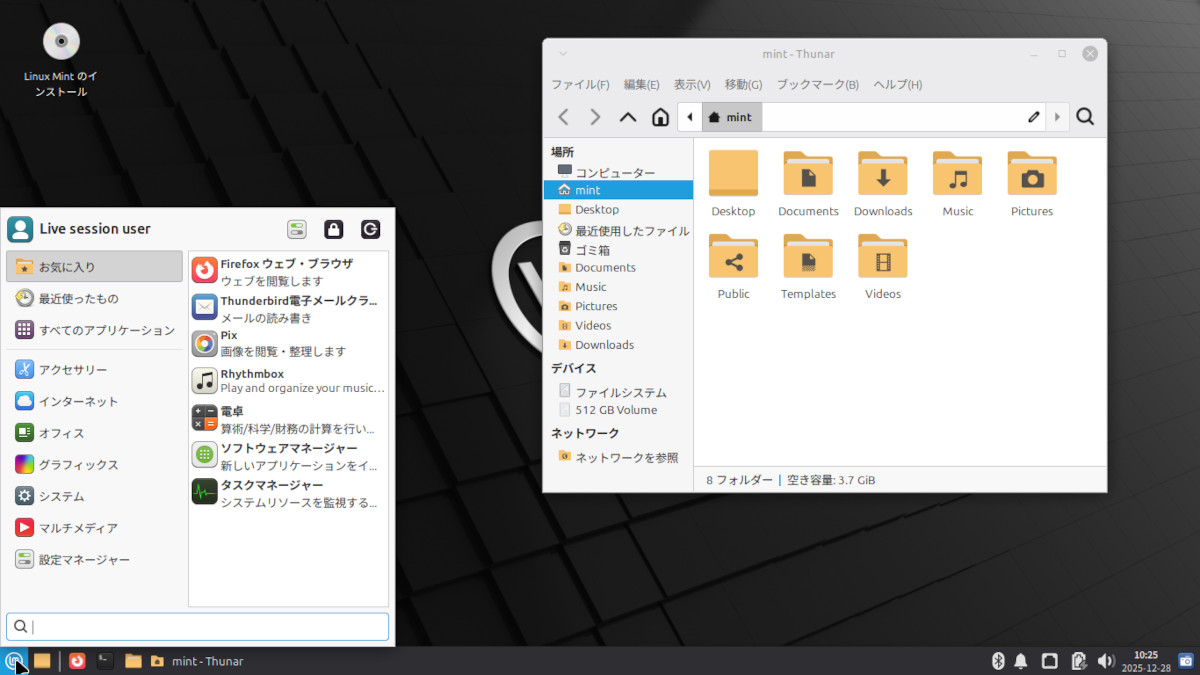Go to parent folder with up arrow
Screen dimensions: 1200x675
628,117
